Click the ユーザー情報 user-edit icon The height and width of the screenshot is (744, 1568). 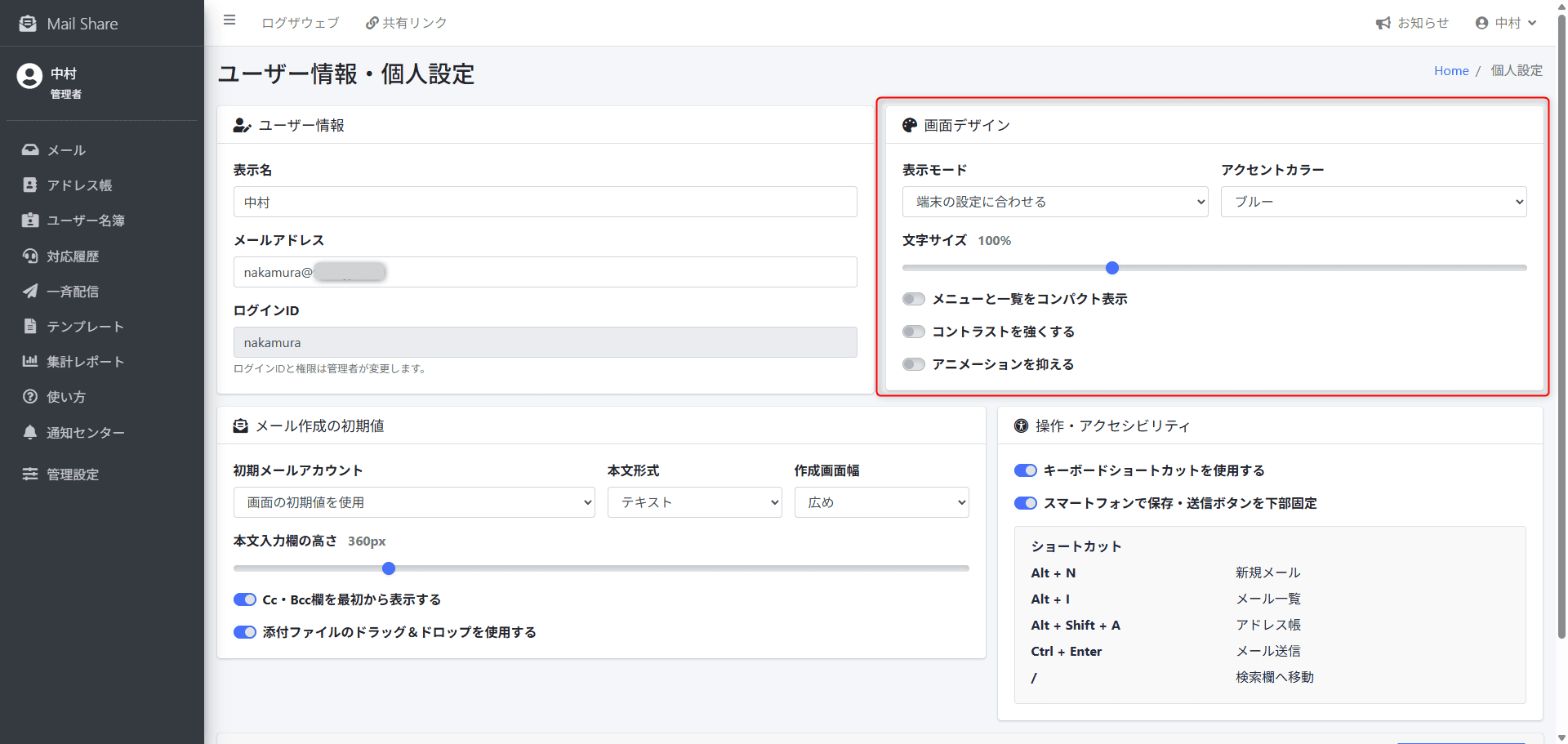point(242,126)
